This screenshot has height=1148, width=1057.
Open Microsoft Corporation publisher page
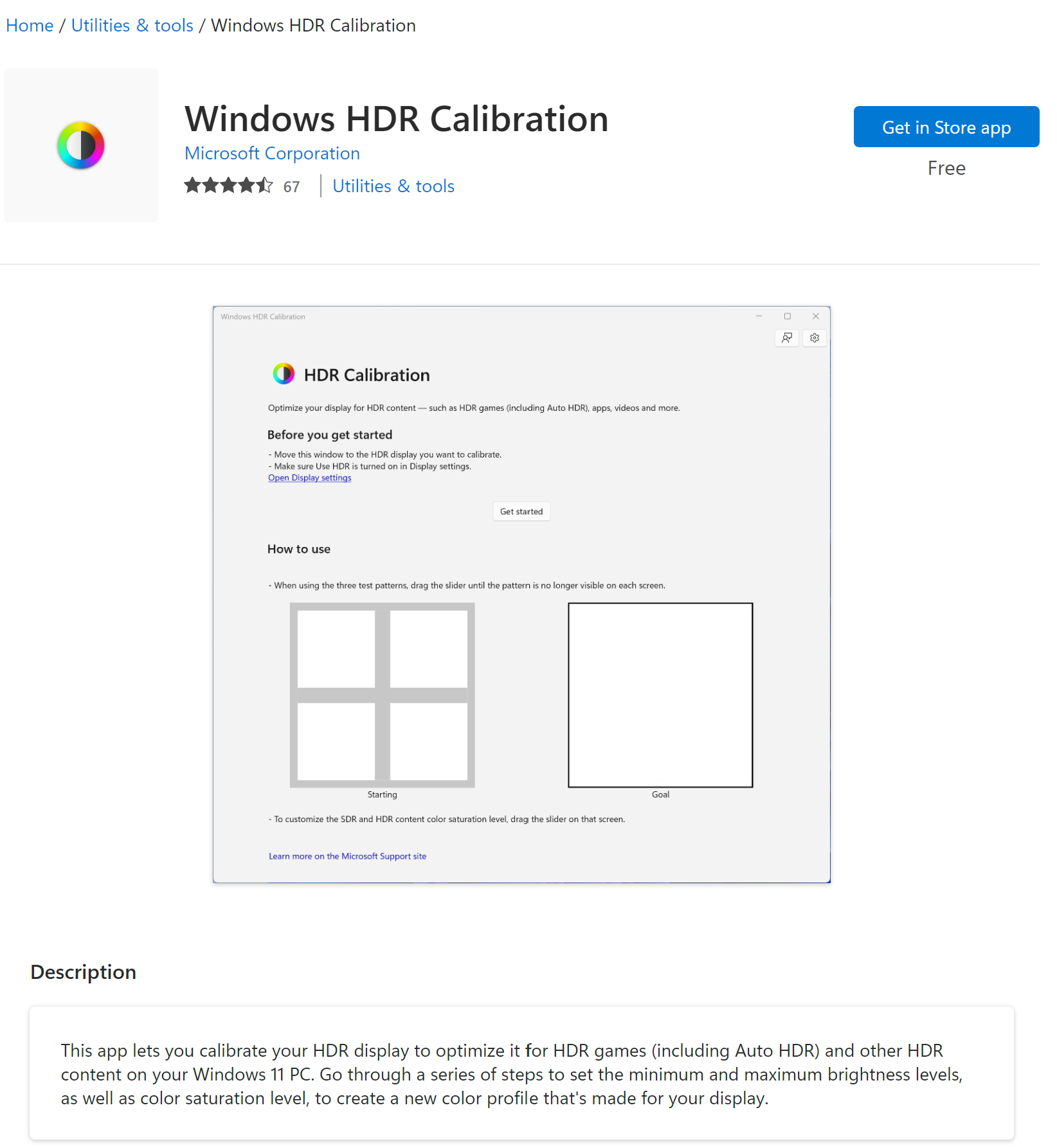(x=272, y=154)
